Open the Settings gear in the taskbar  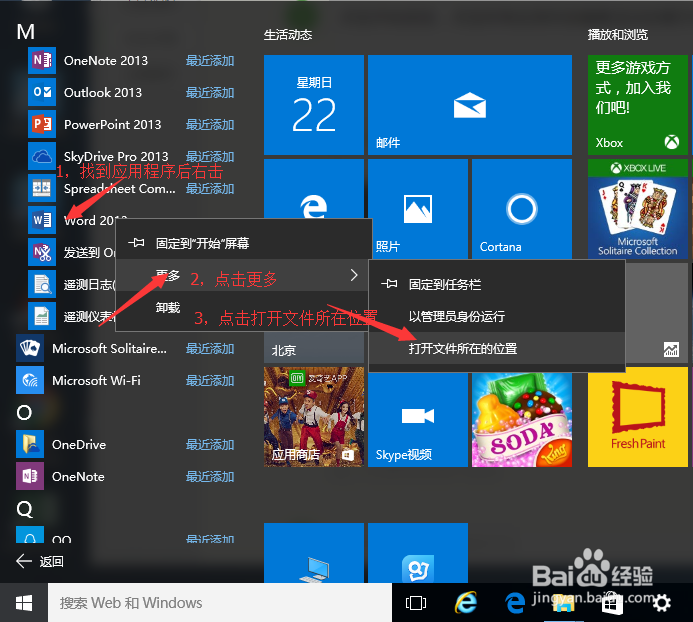pyautogui.click(x=662, y=603)
